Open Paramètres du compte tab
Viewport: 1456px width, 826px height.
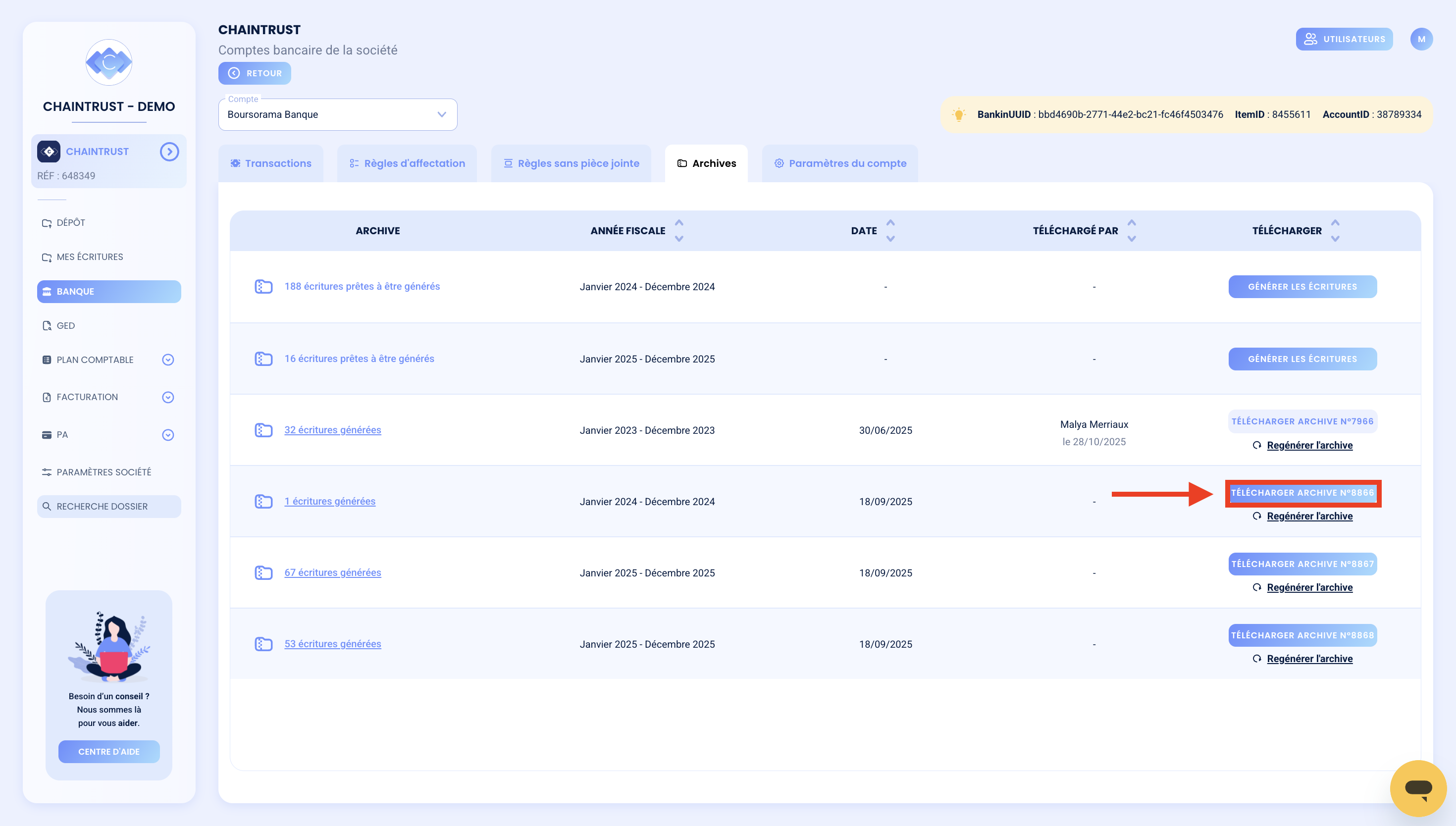[840, 163]
